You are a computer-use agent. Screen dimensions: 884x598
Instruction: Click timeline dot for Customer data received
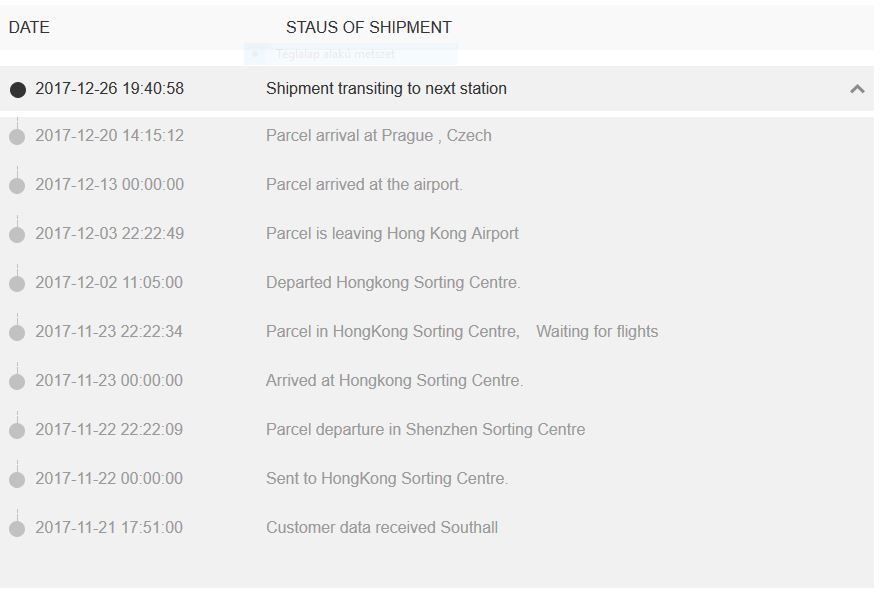[17, 529]
